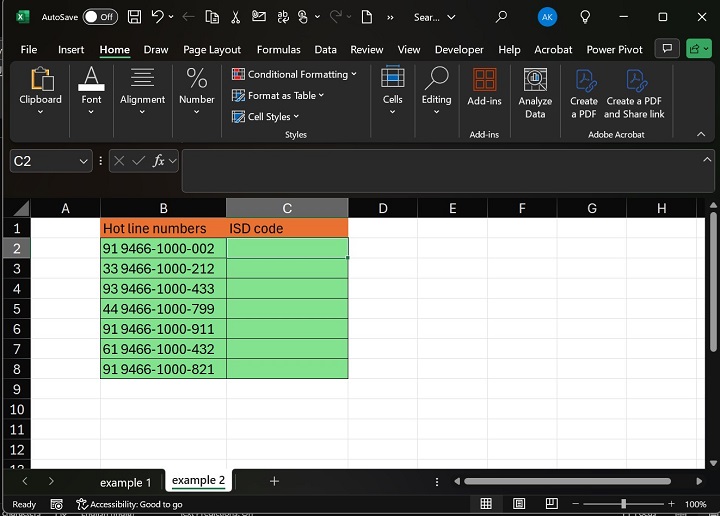Toggle the AutoSave switch
720x516 pixels.
click(x=99, y=17)
